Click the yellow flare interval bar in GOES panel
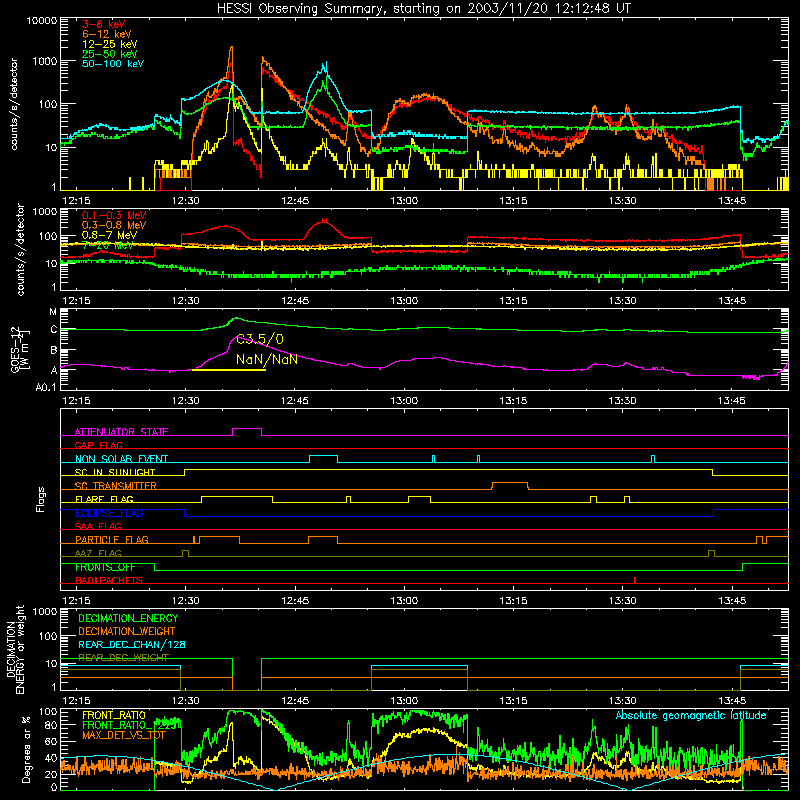The image size is (800, 800). pos(229,369)
